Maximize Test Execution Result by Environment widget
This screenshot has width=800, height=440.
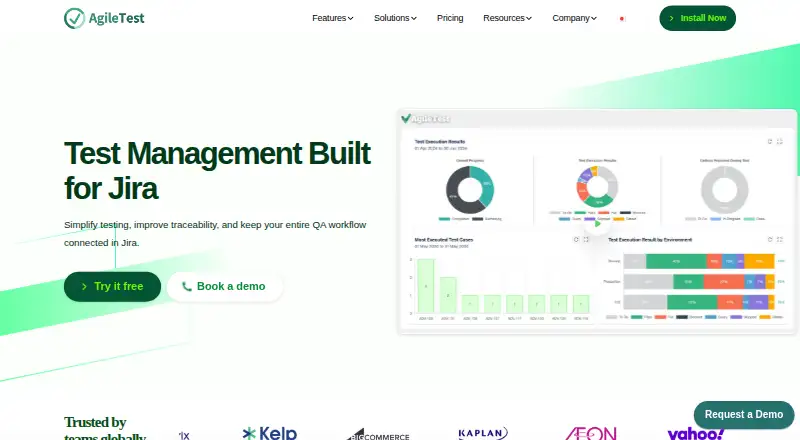(780, 239)
